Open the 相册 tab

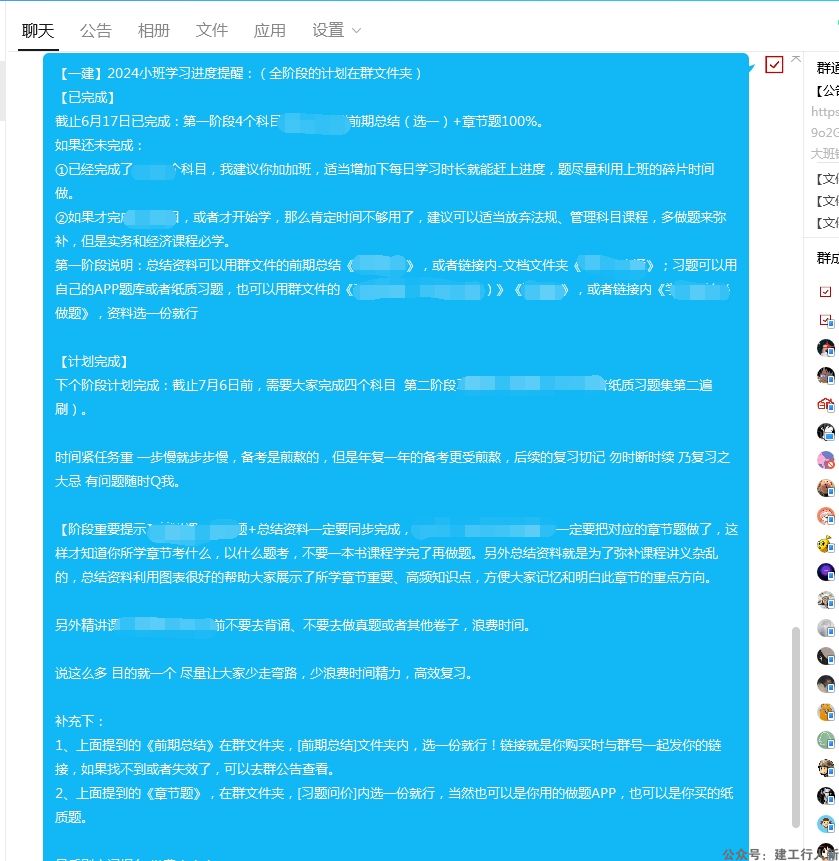point(154,31)
